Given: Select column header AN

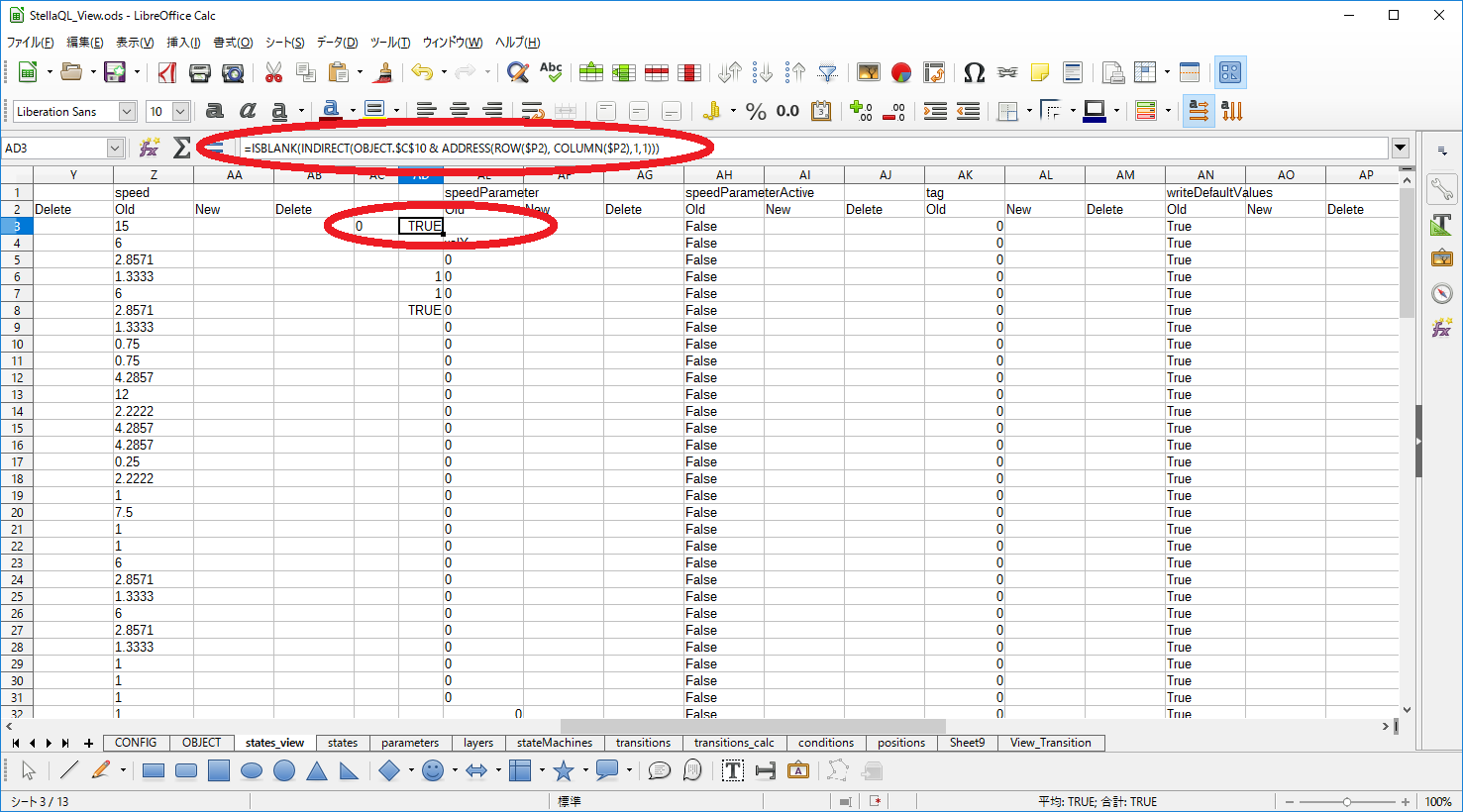Looking at the screenshot, I should [1205, 174].
